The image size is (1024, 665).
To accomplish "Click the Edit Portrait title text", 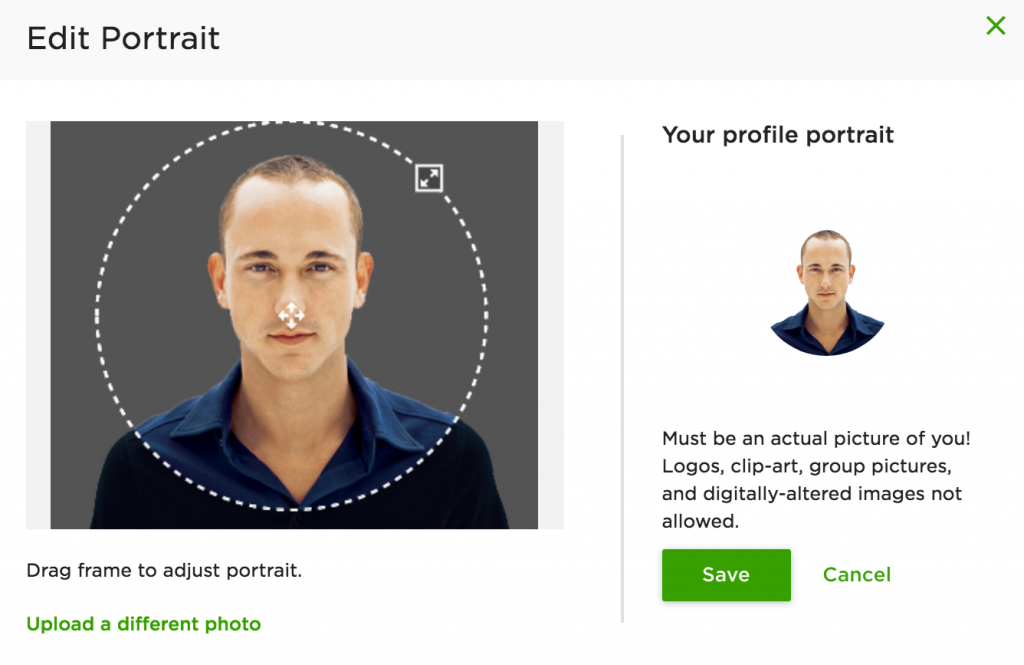I will (x=123, y=39).
